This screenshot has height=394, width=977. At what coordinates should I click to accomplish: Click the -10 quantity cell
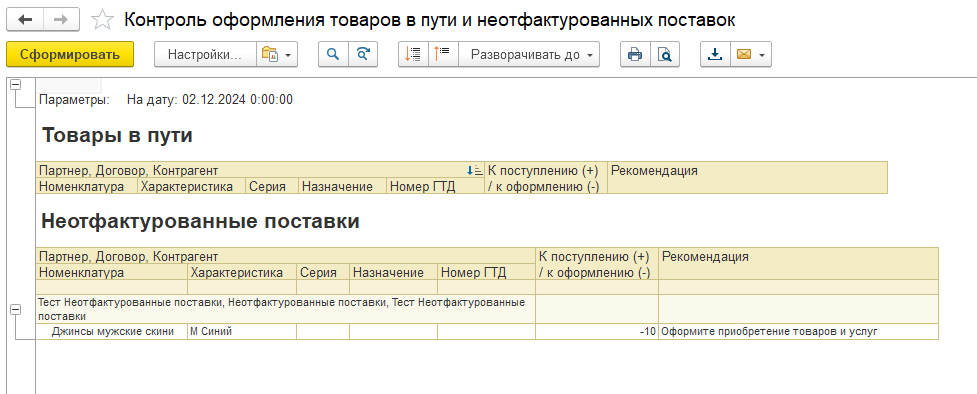(597, 332)
